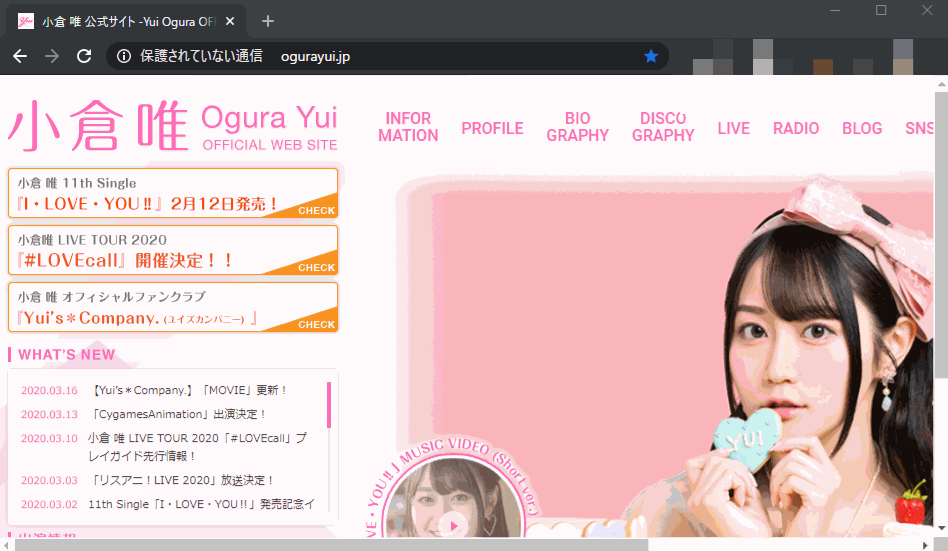
Task: Click the right arrow of horizontal scrollbar
Action: [x=925, y=546]
